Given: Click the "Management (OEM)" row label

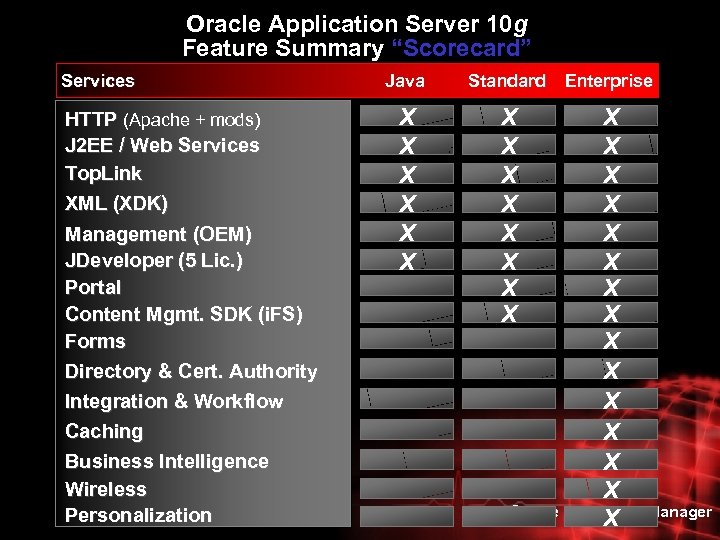Looking at the screenshot, I should coord(158,234).
